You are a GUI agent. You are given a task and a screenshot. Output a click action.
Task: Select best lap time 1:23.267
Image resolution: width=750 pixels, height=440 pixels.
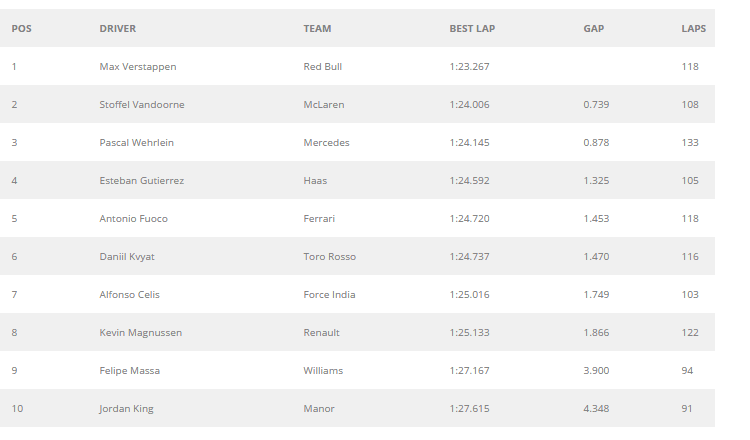[x=469, y=67]
